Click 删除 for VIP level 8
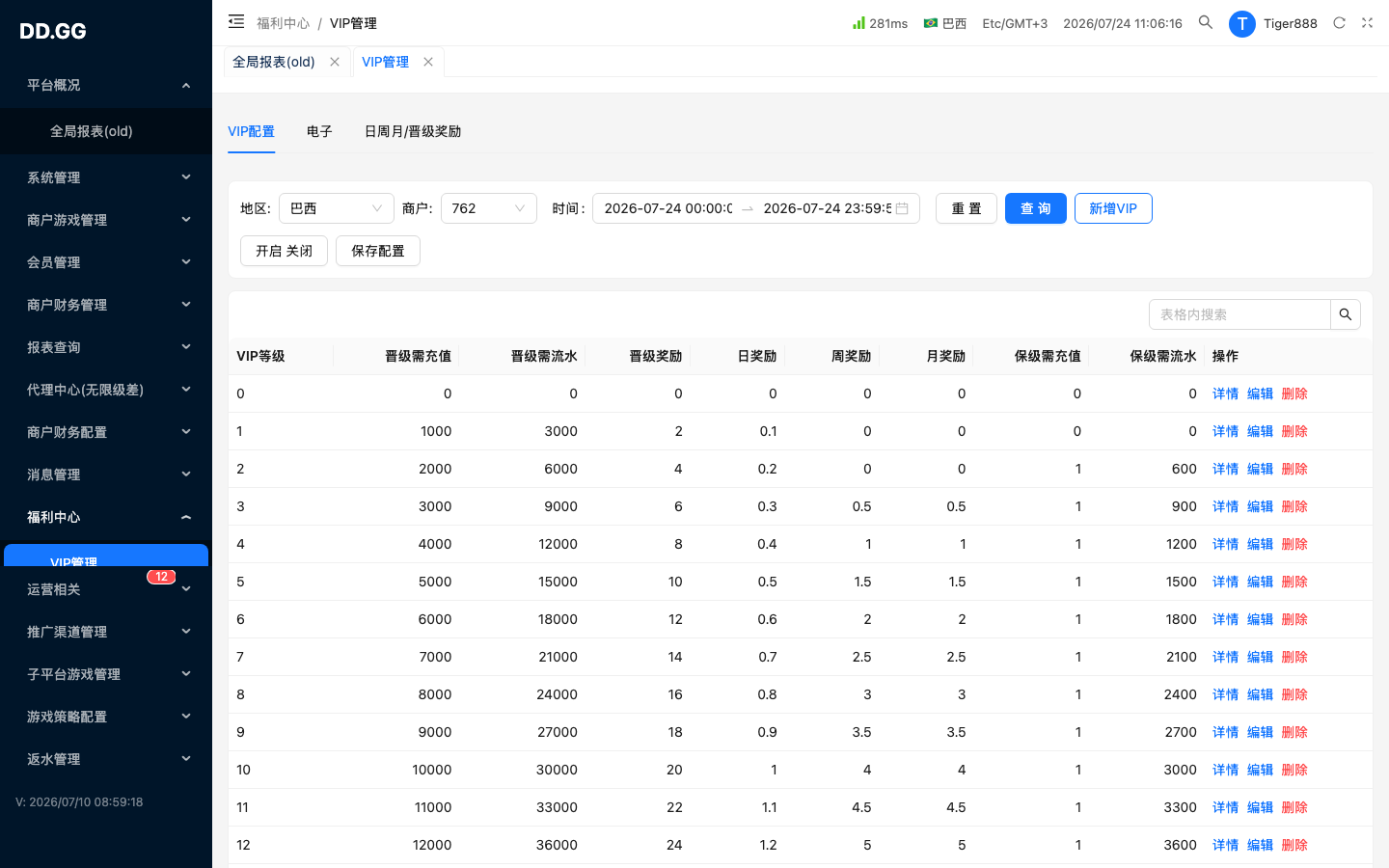This screenshot has height=868, width=1389. 1294,694
